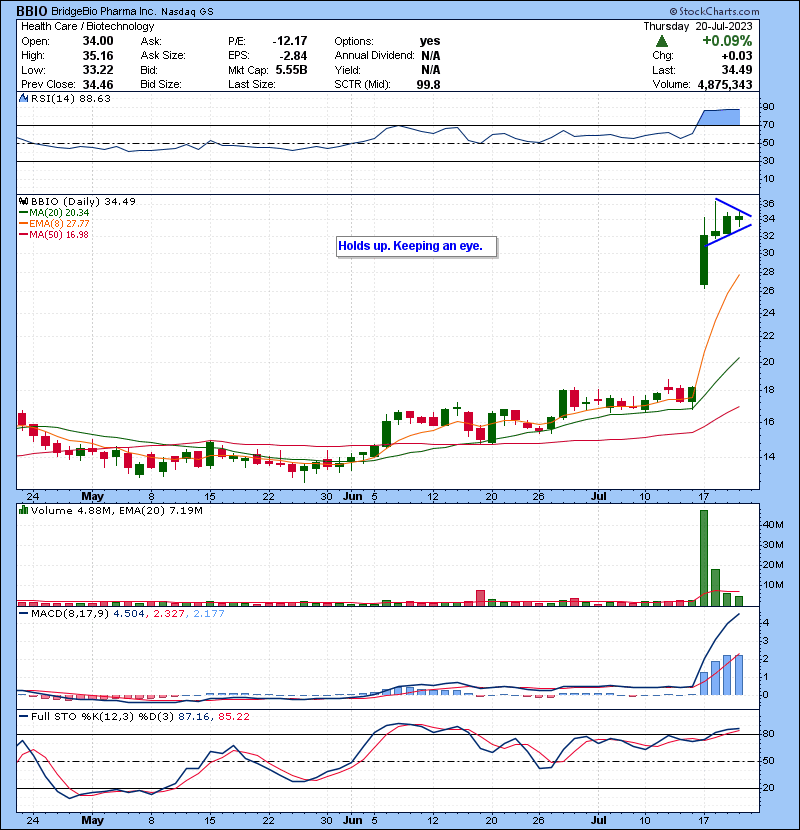Click the large green July 17 gap-up candle

tap(704, 260)
